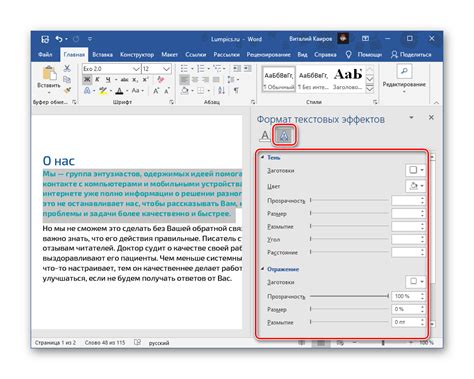Toggle subscript x₂ formatting
The image size is (474, 379).
coord(135,79)
